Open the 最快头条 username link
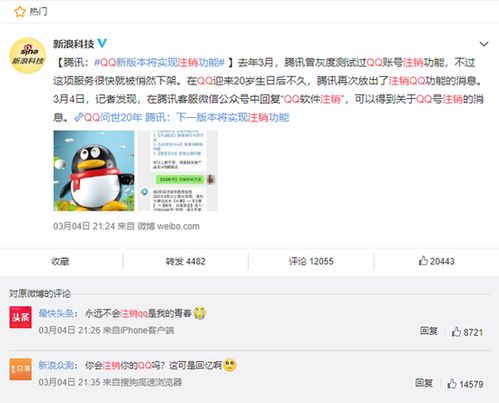 click(56, 313)
